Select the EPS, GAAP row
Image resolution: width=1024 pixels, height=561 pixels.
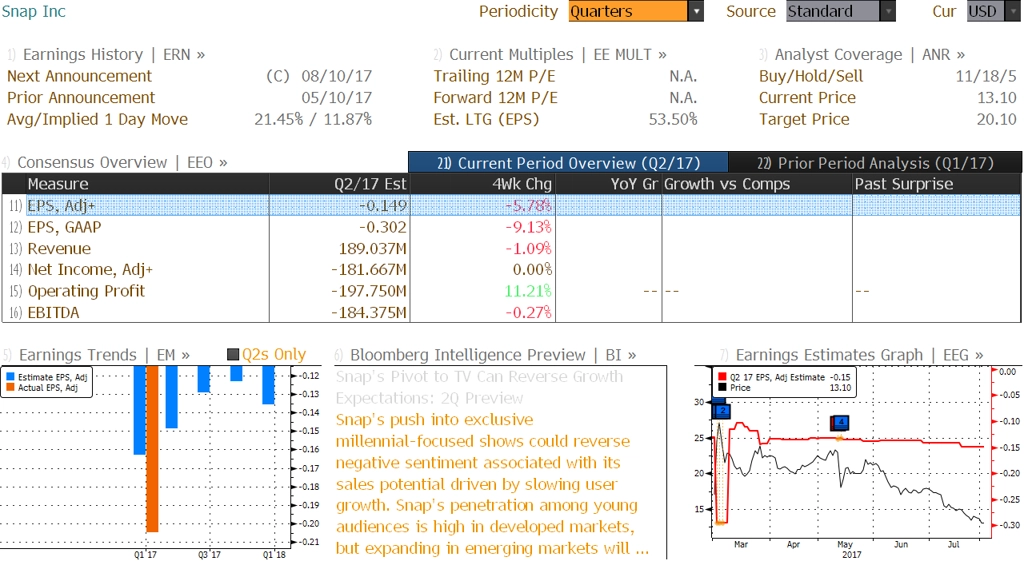(511, 227)
